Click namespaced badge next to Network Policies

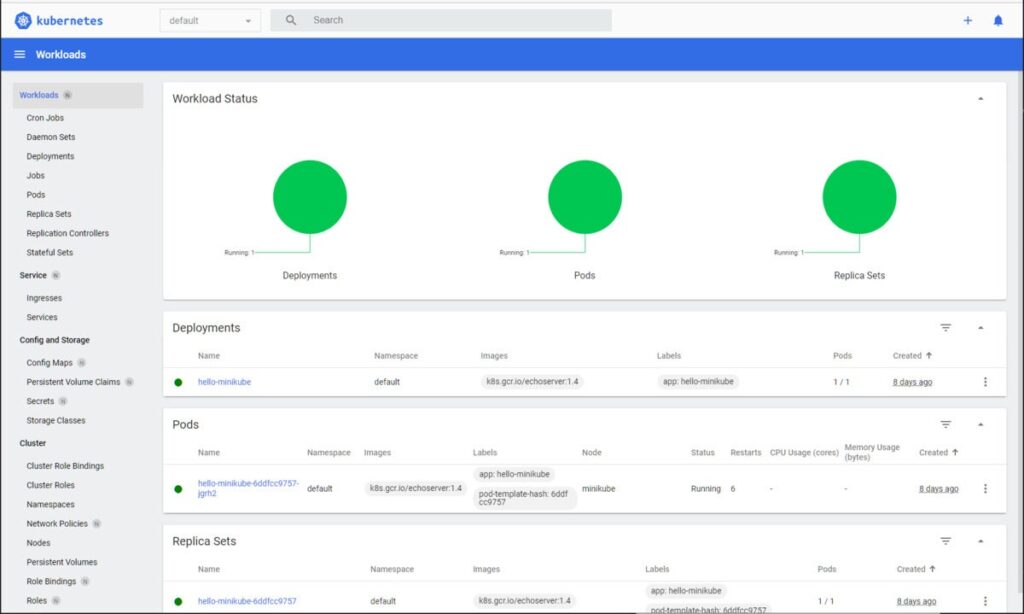tap(97, 523)
